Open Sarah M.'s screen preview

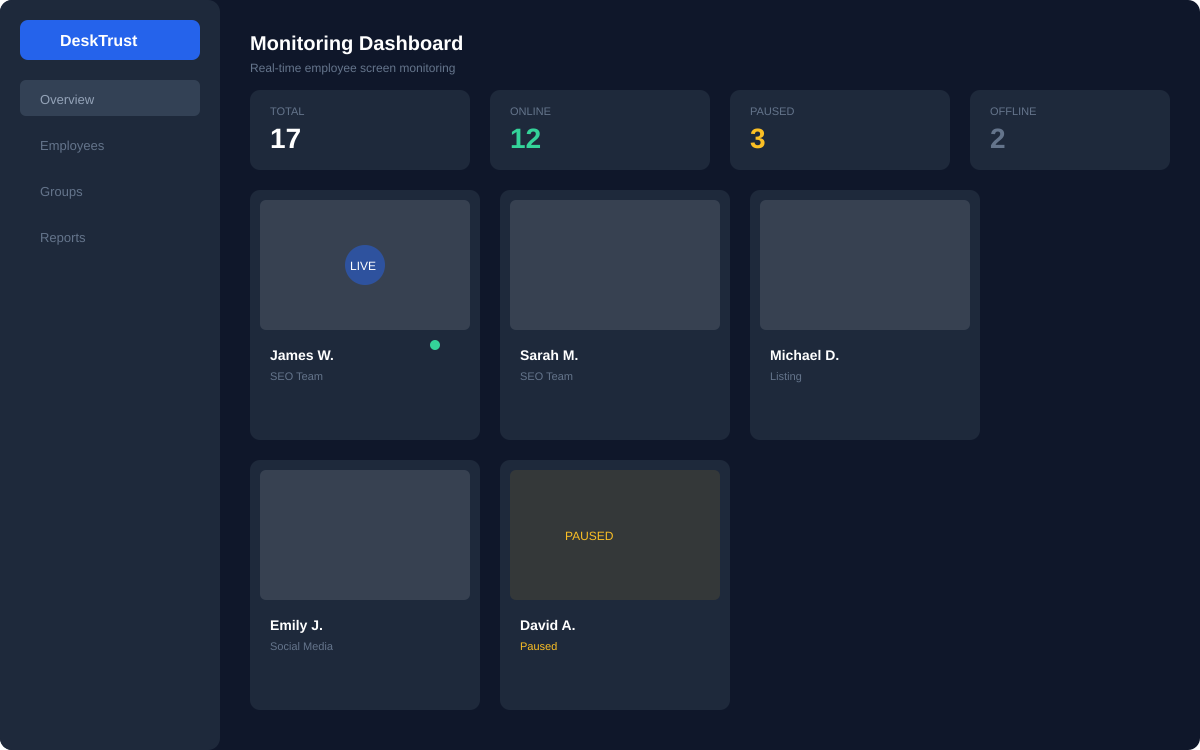(x=614, y=264)
